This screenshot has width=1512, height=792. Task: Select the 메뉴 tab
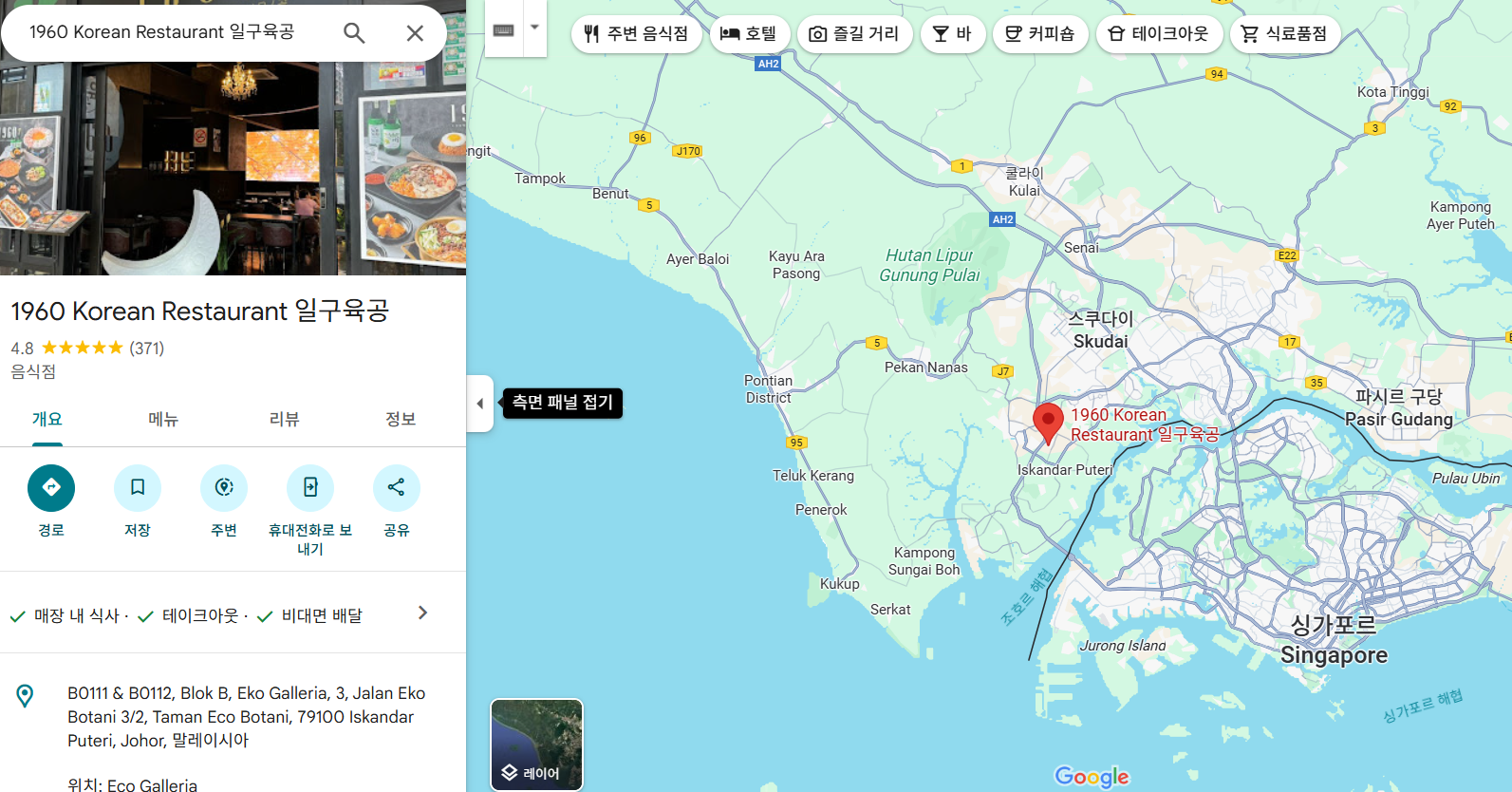[x=163, y=420]
